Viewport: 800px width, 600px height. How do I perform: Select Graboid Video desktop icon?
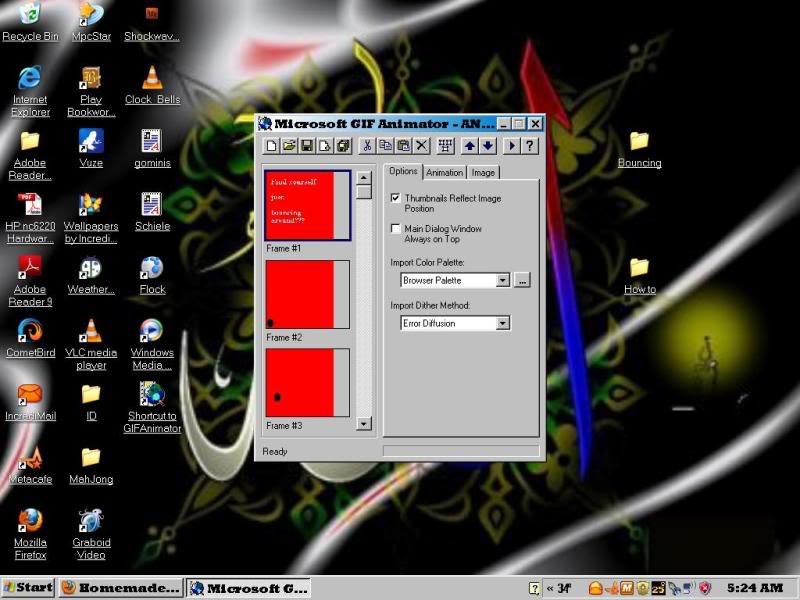91,534
